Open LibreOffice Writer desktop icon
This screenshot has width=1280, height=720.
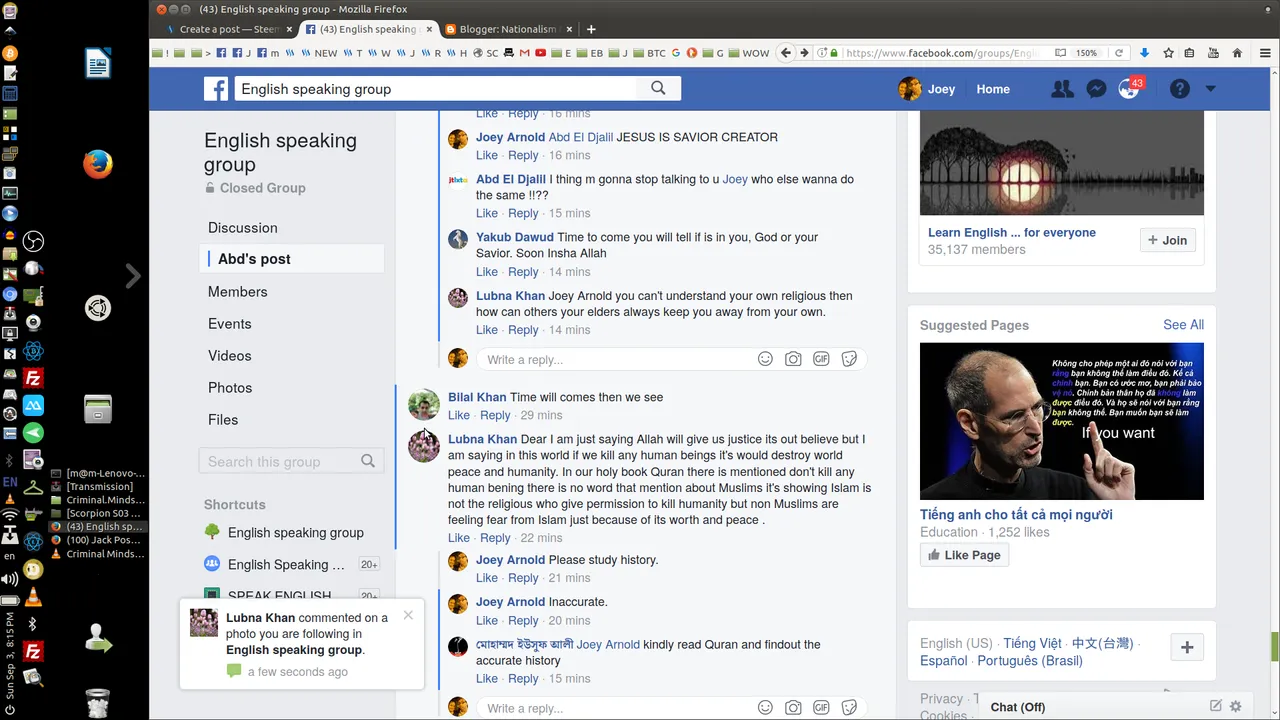(x=97, y=65)
